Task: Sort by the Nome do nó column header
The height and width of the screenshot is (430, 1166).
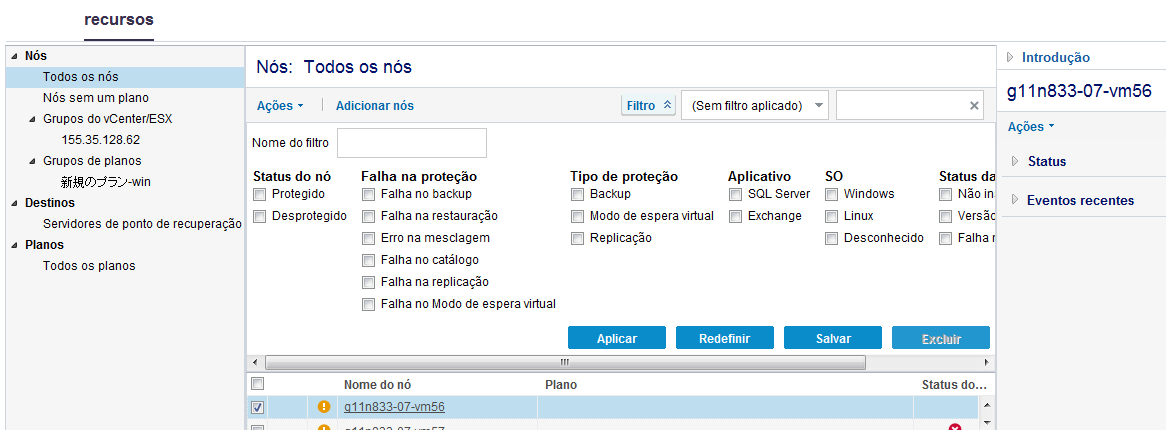Action: click(x=378, y=385)
